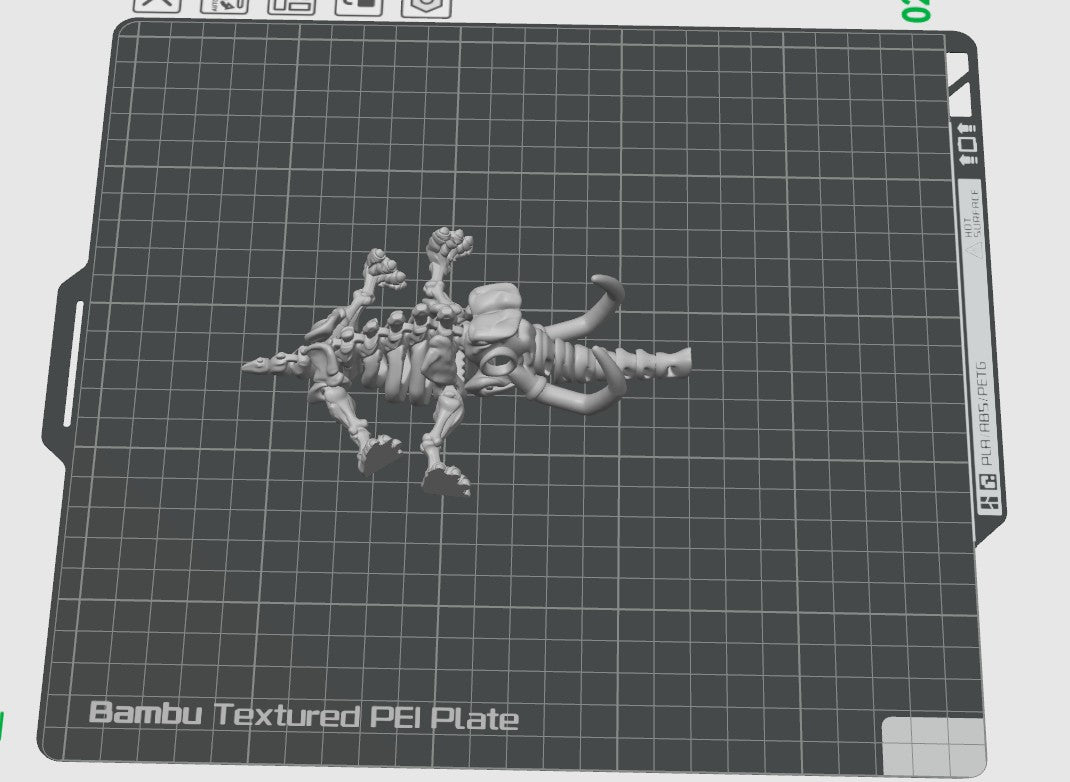Click the arrange objects icon
Image resolution: width=1070 pixels, height=782 pixels.
[292, 4]
